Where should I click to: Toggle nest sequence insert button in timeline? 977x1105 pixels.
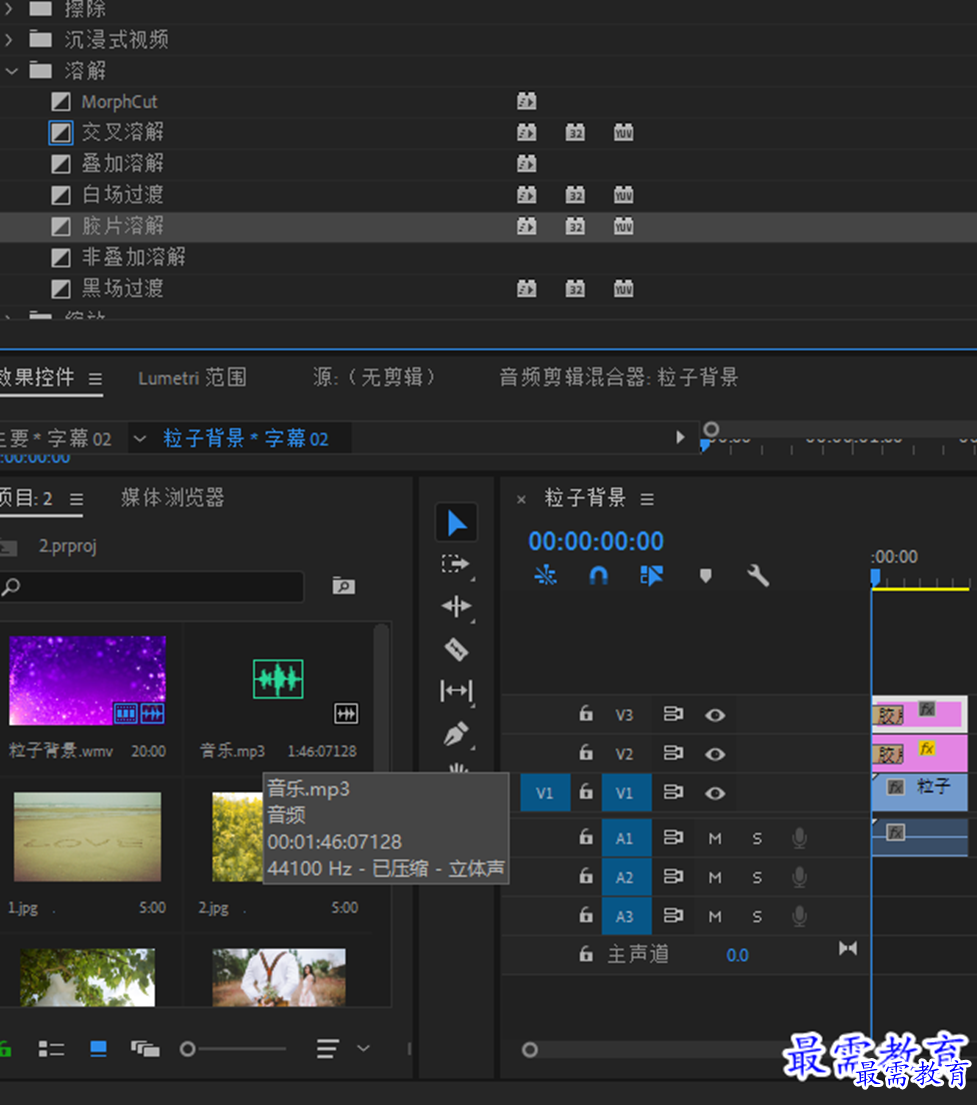[545, 576]
